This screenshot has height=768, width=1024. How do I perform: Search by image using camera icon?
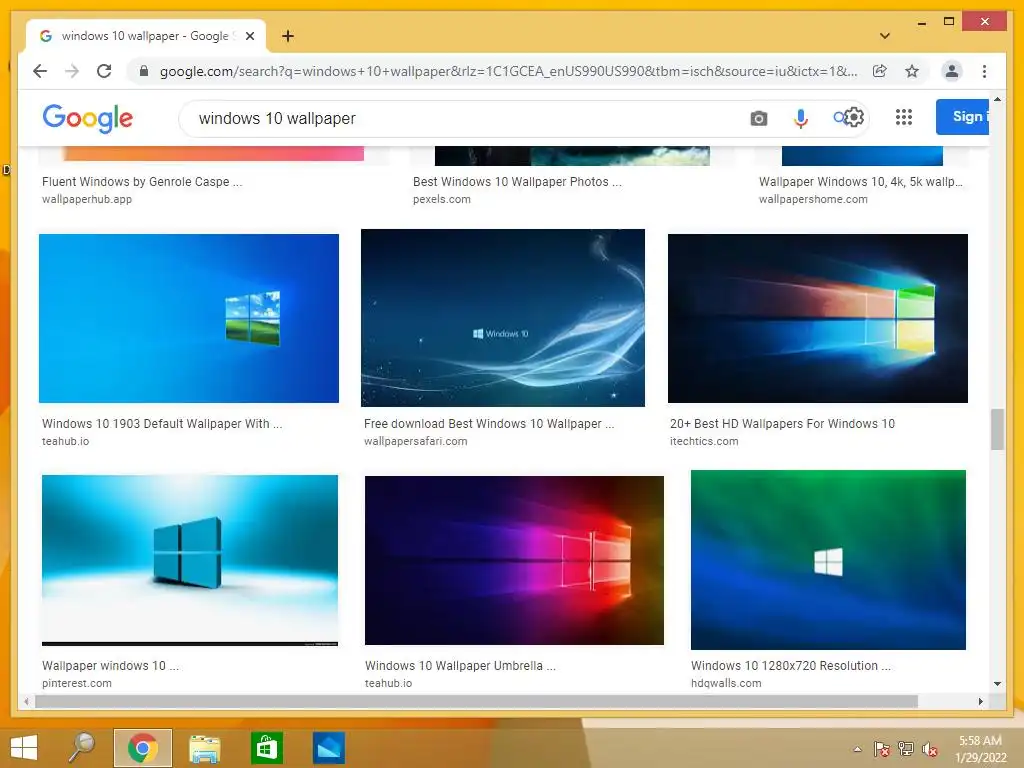tap(758, 118)
